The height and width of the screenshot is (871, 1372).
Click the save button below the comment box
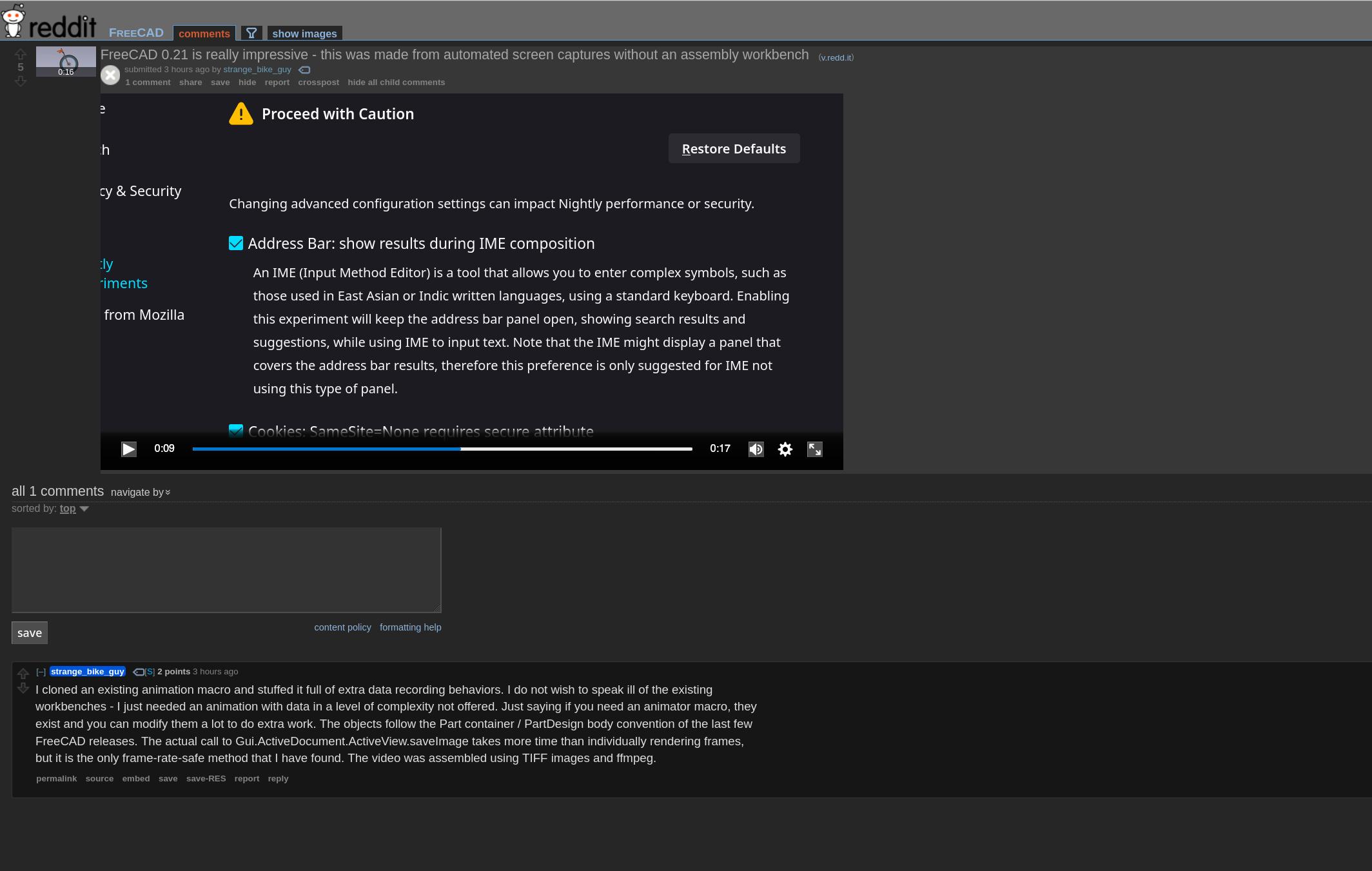[29, 632]
